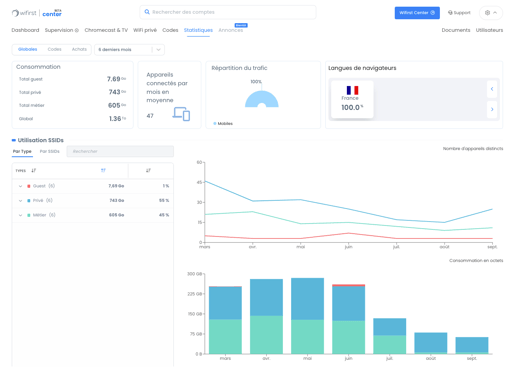Click the Mobiles legend dot

[x=215, y=124]
